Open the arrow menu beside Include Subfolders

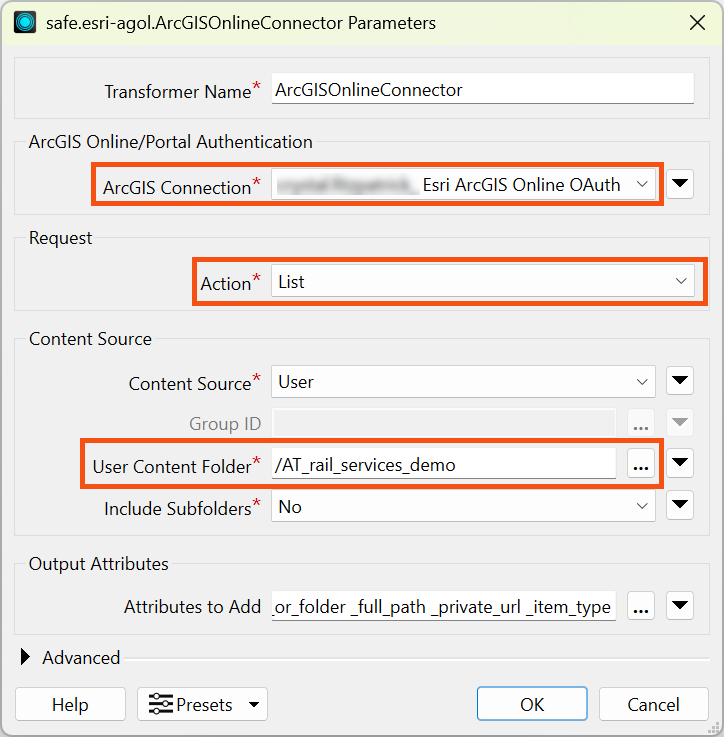click(680, 505)
